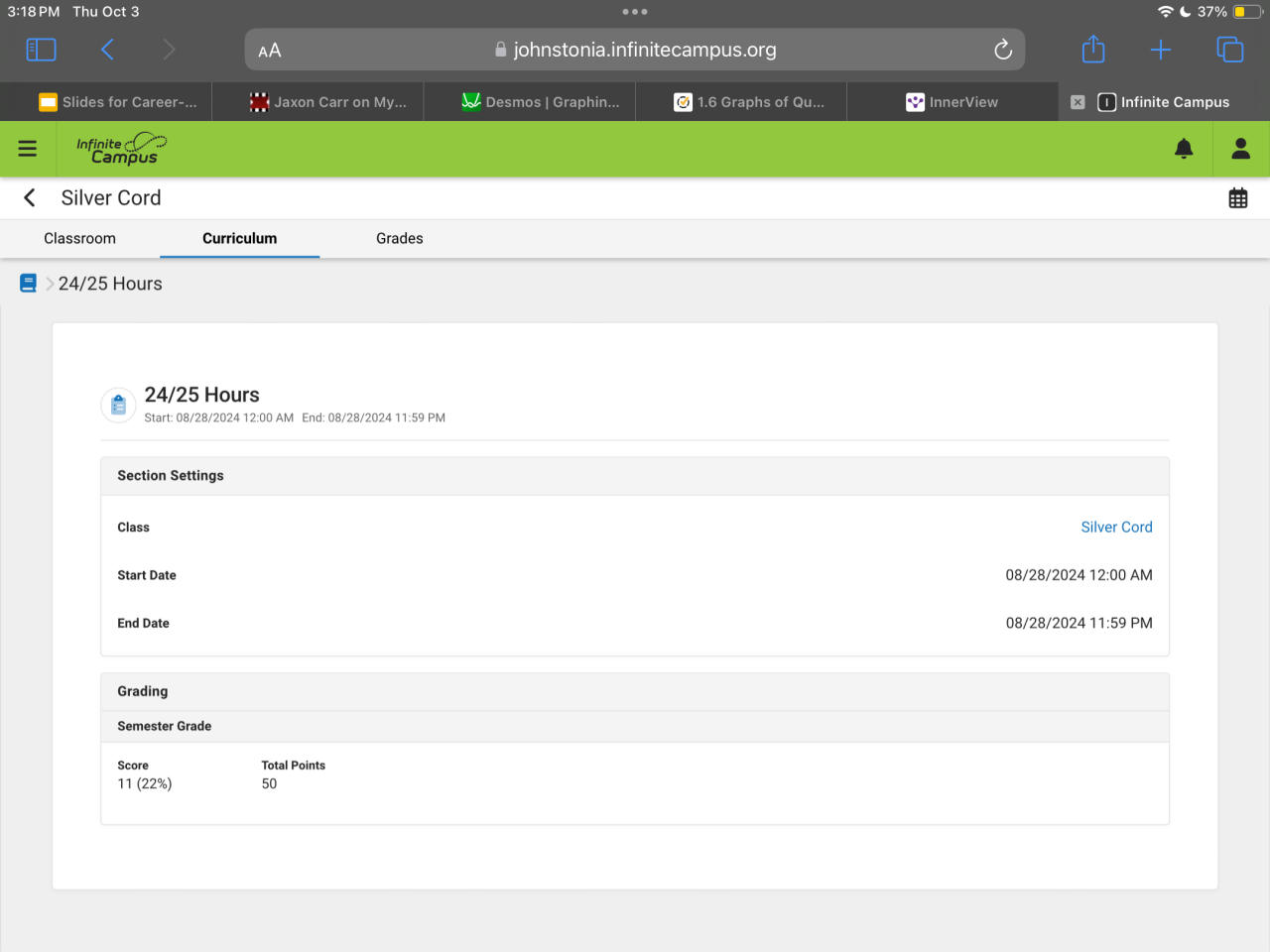This screenshot has width=1270, height=952.
Task: Click the total points value 50
Action: click(x=269, y=784)
